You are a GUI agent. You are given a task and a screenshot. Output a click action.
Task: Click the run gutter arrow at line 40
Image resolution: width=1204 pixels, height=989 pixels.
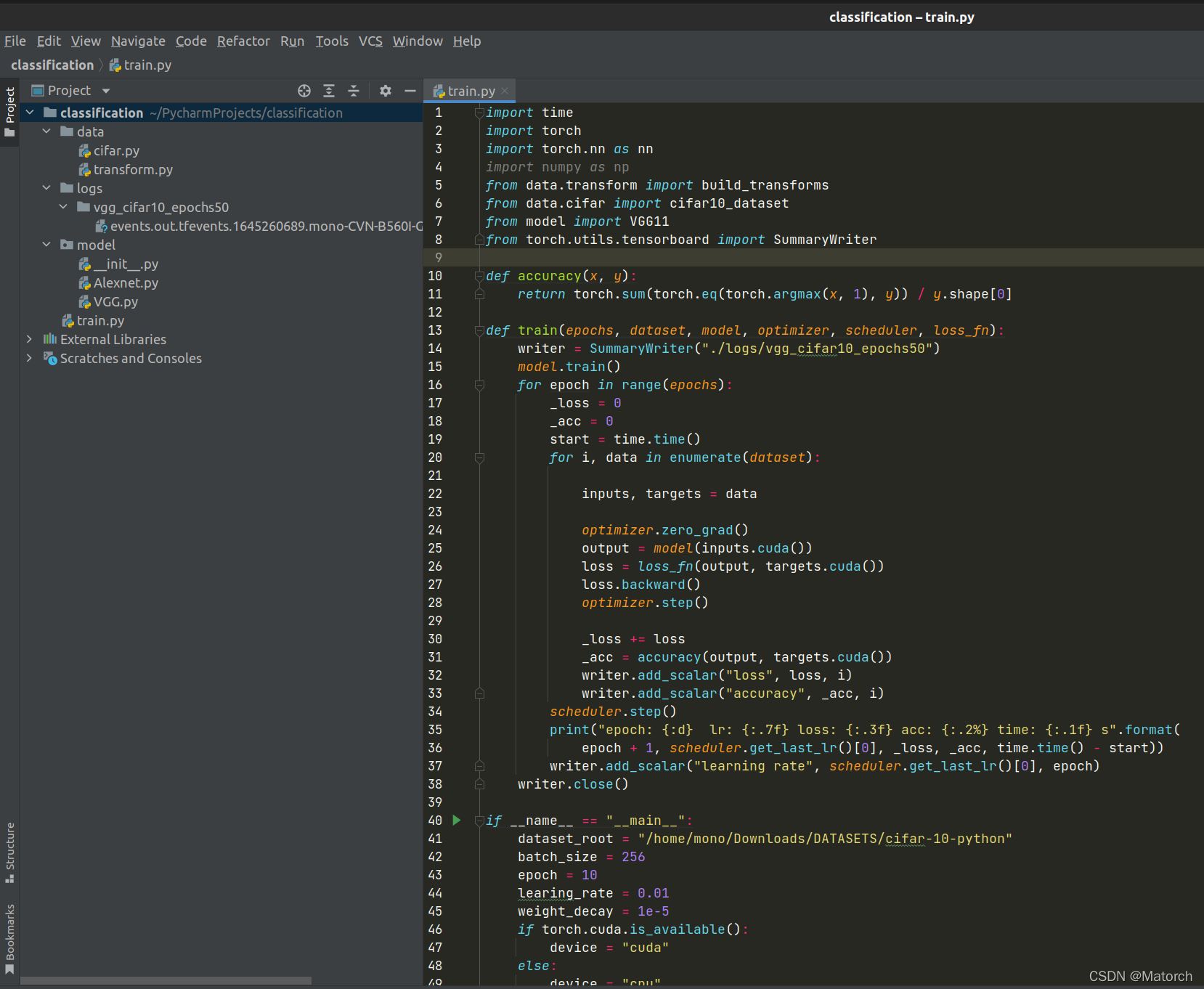click(x=457, y=820)
